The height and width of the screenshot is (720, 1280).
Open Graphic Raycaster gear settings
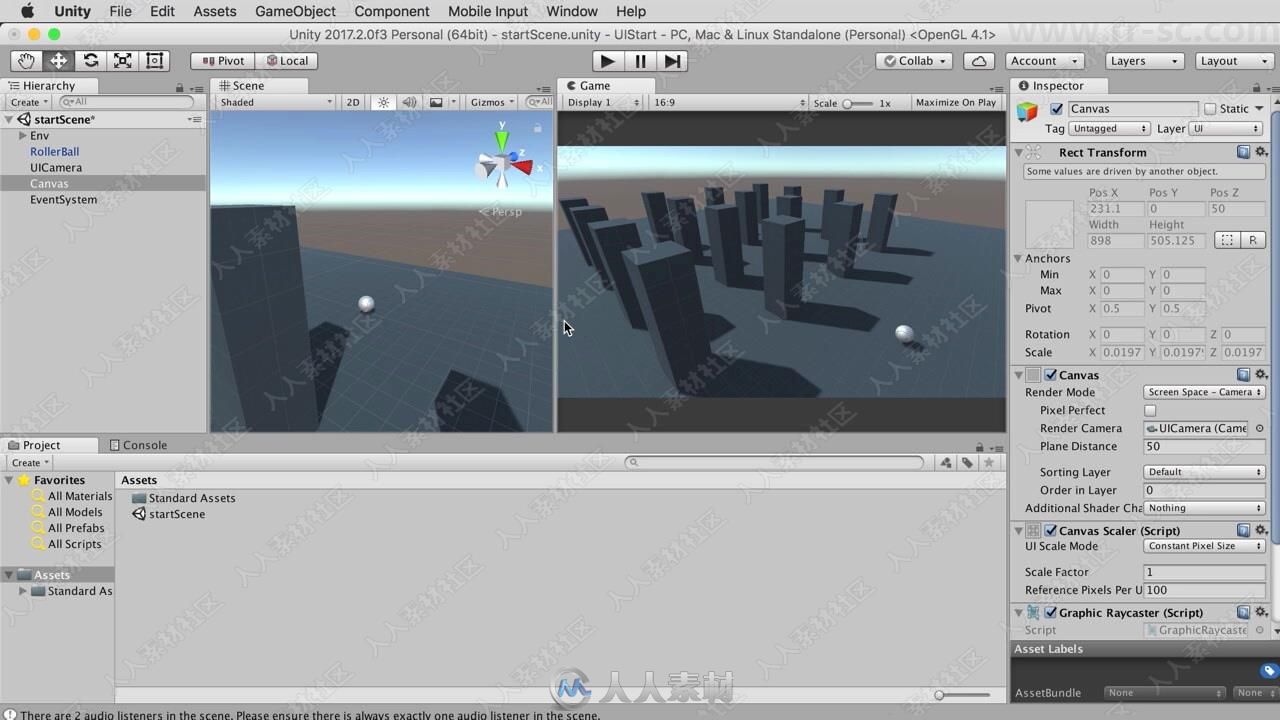(1261, 612)
